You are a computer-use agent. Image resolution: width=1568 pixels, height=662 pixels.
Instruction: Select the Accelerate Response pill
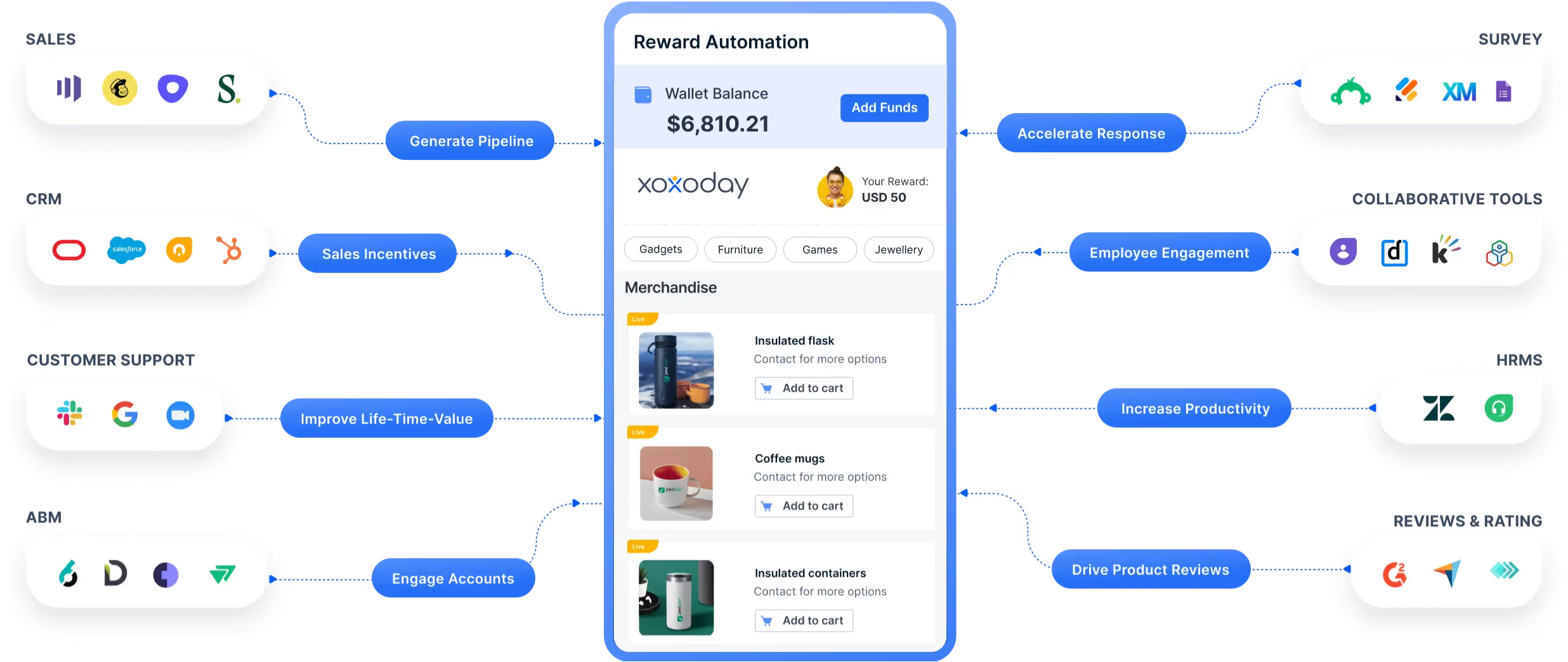(1091, 133)
